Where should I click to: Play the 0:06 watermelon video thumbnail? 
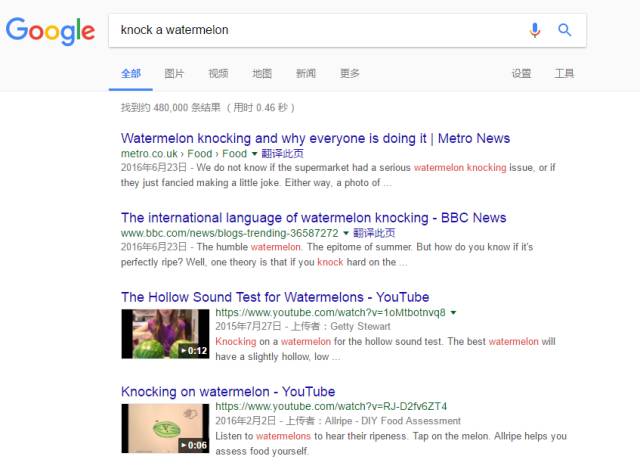point(165,428)
